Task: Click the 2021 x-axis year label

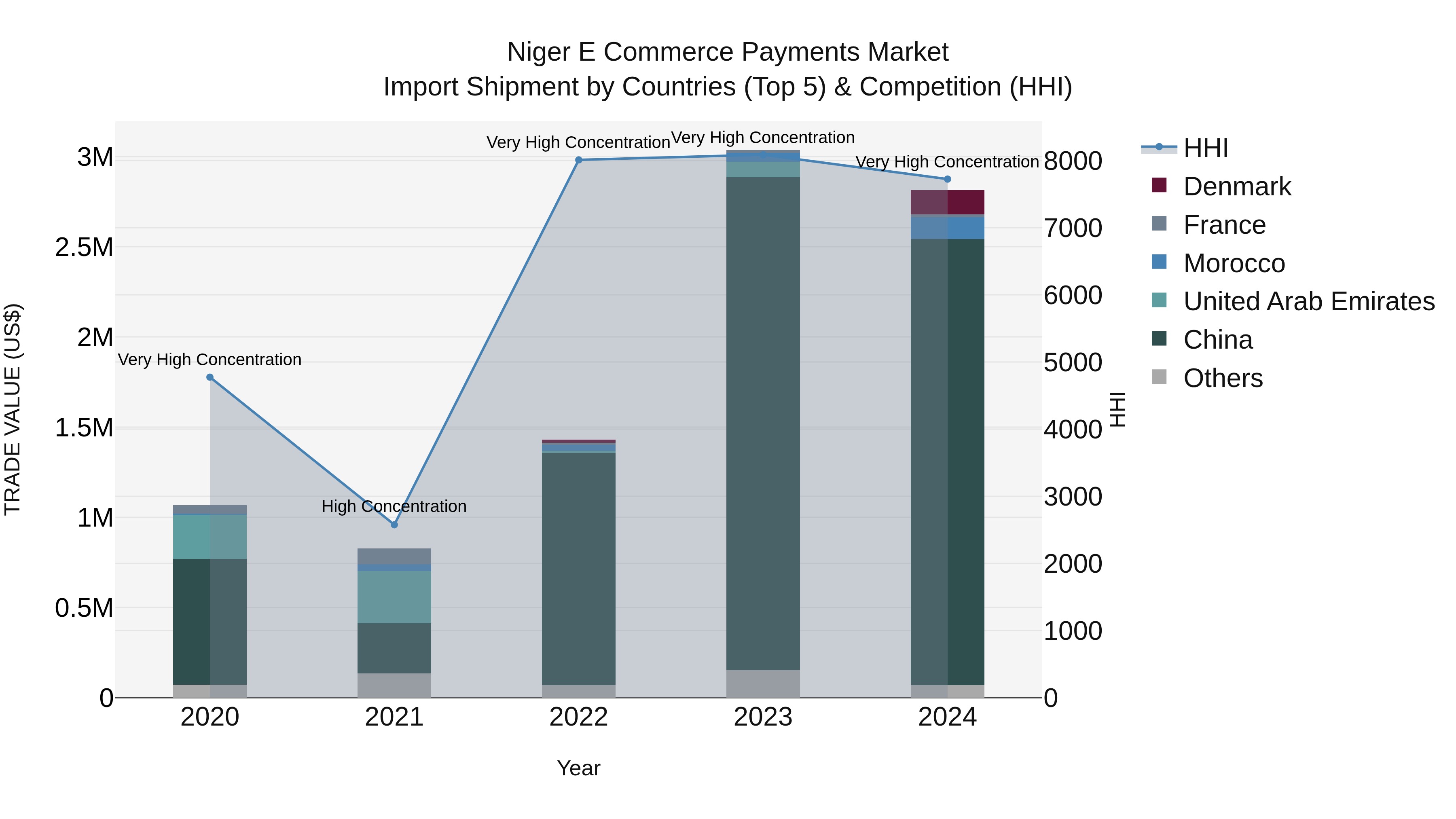Action: tap(394, 717)
